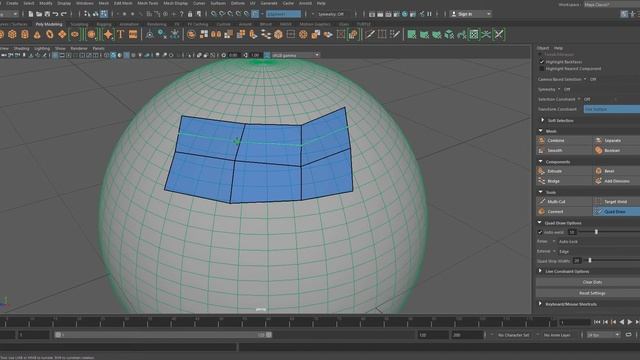Screen dimensions: 640x360
Task: Open the Sign In dropdown
Action: [x=471, y=14]
